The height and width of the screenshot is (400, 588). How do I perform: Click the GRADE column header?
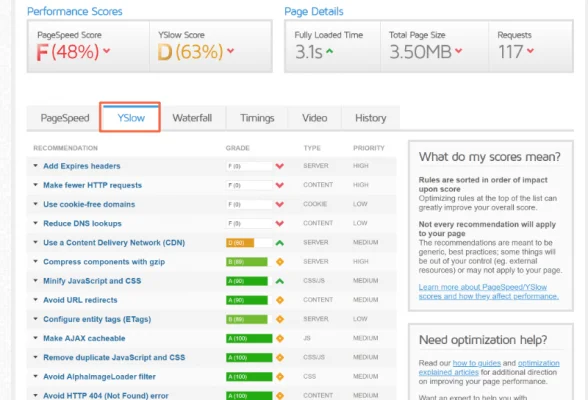237,148
